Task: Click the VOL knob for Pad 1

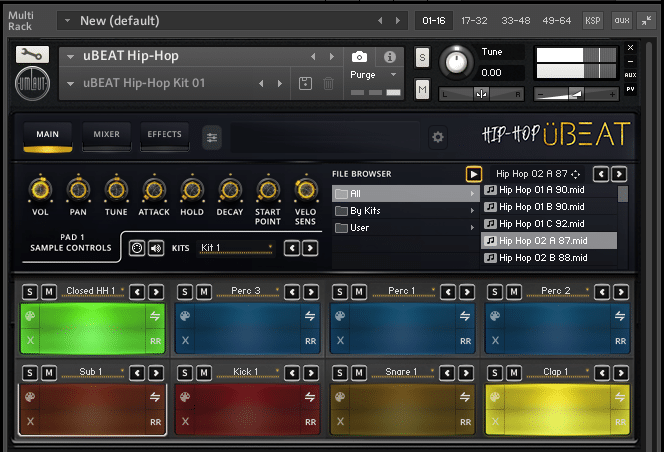Action: click(40, 190)
